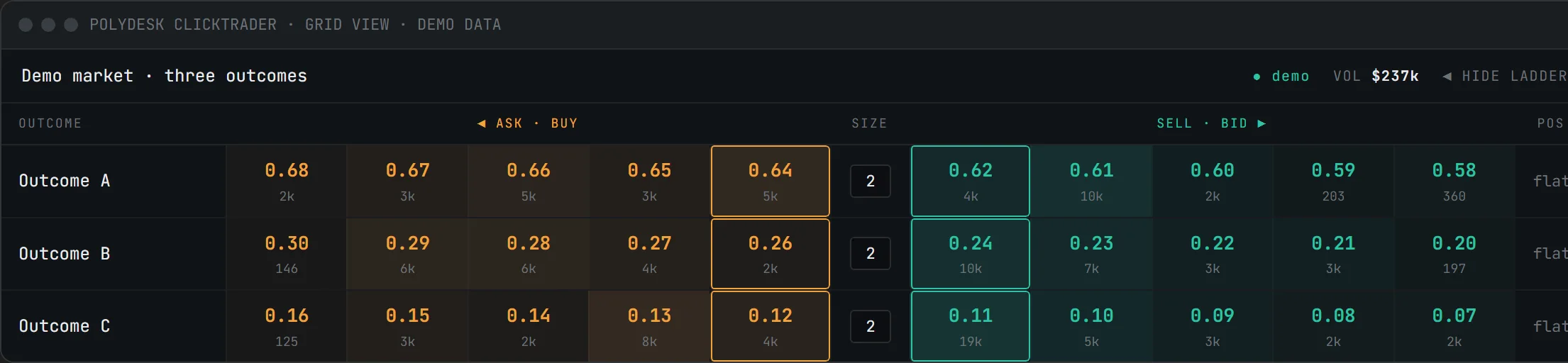Click Outcome C flat position value
This screenshot has height=363, width=1568.
pos(1550,326)
